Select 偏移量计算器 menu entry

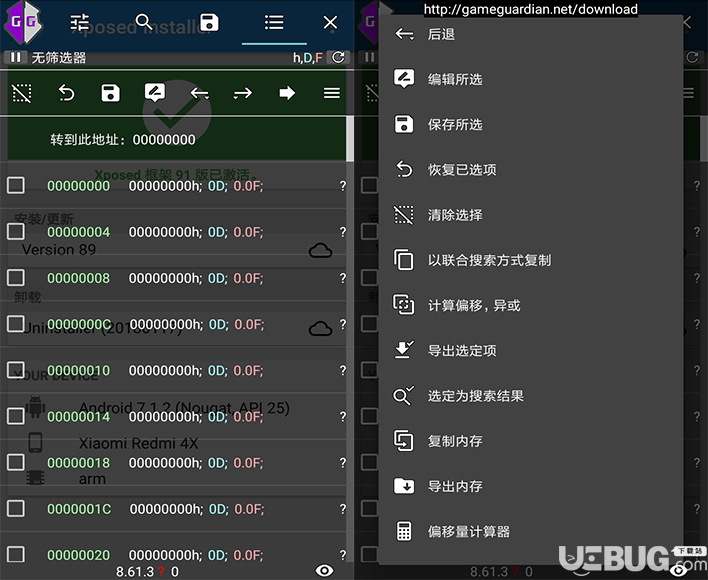[x=469, y=531]
